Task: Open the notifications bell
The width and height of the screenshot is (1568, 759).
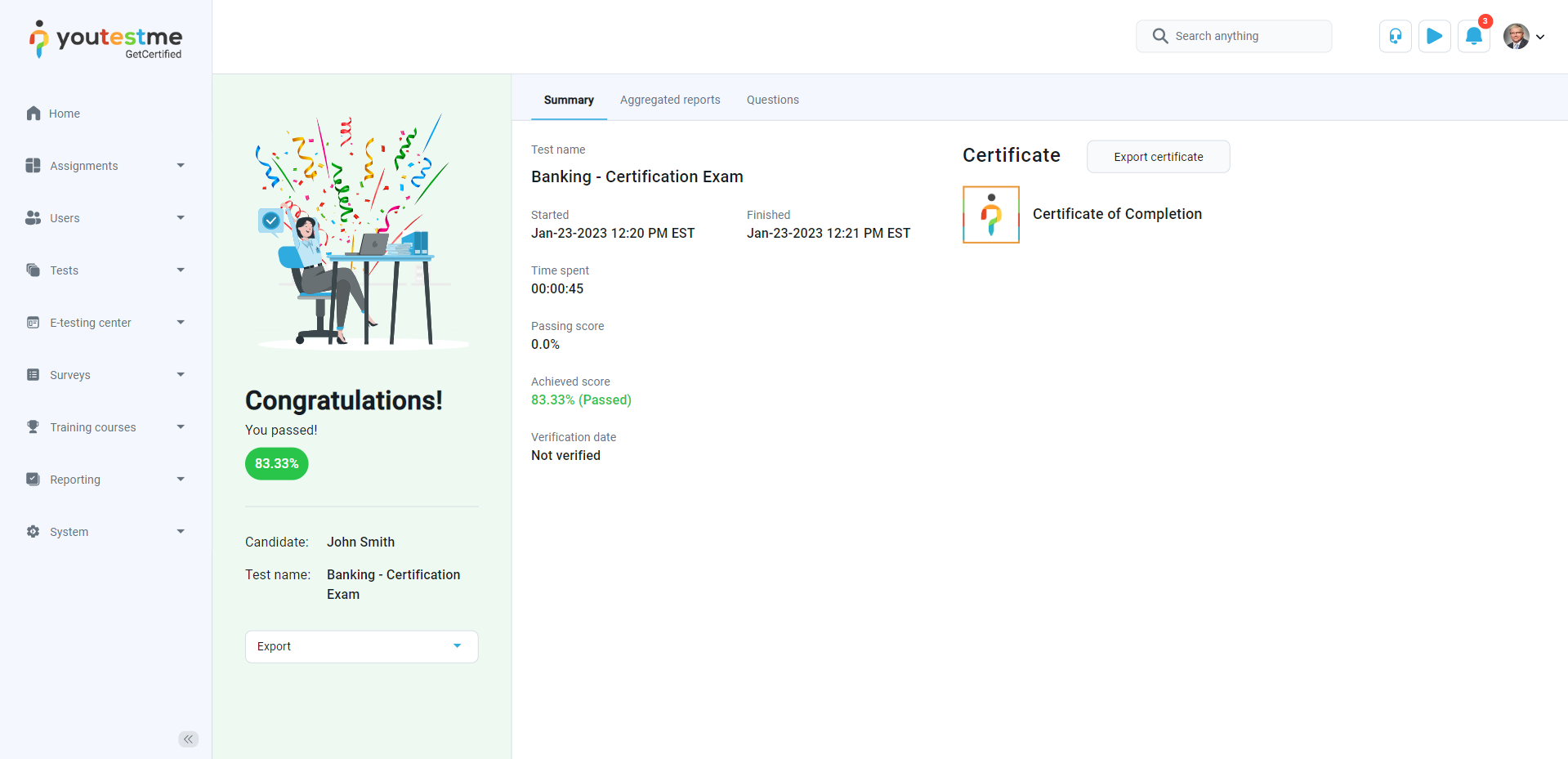Action: point(1473,36)
